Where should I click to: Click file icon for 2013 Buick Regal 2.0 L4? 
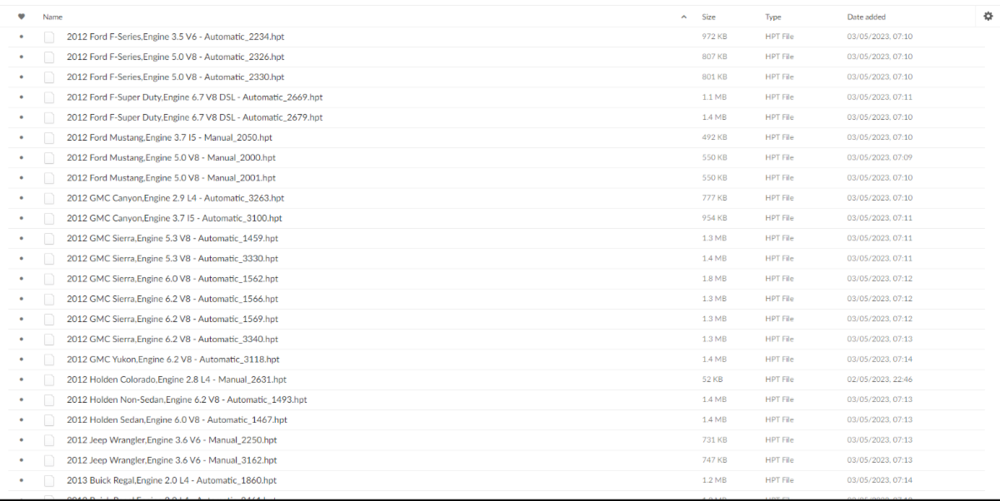(49, 481)
